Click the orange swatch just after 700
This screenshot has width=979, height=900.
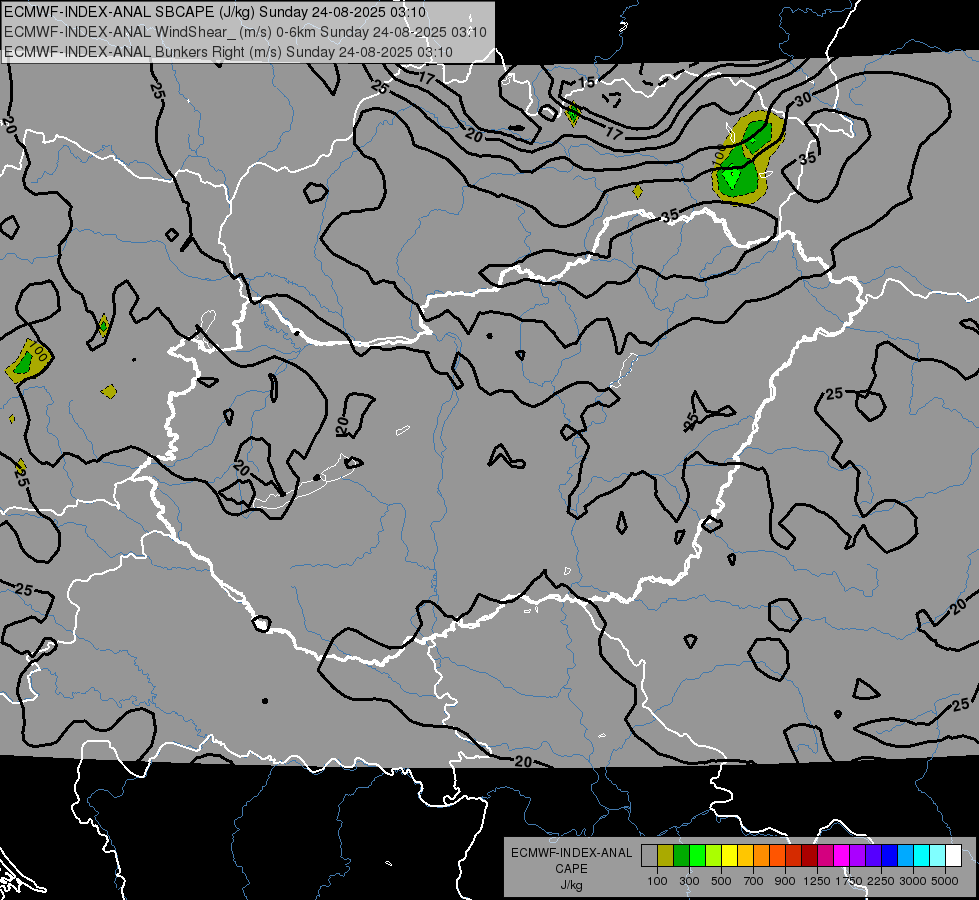(x=762, y=855)
